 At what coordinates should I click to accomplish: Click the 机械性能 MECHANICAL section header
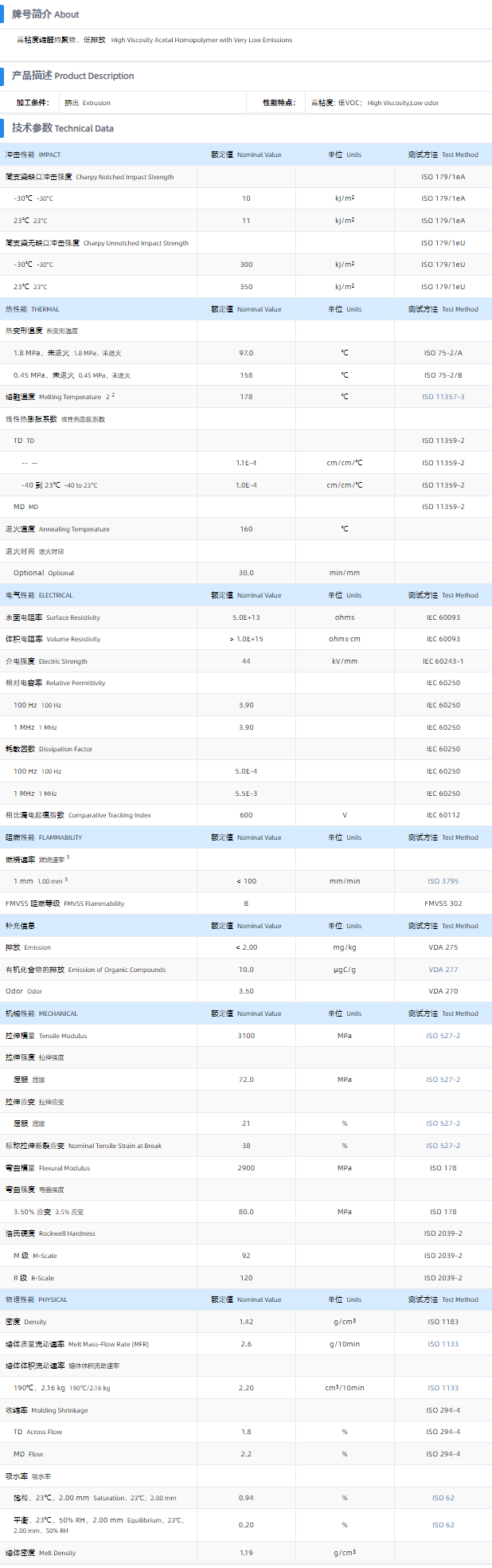point(41,1013)
